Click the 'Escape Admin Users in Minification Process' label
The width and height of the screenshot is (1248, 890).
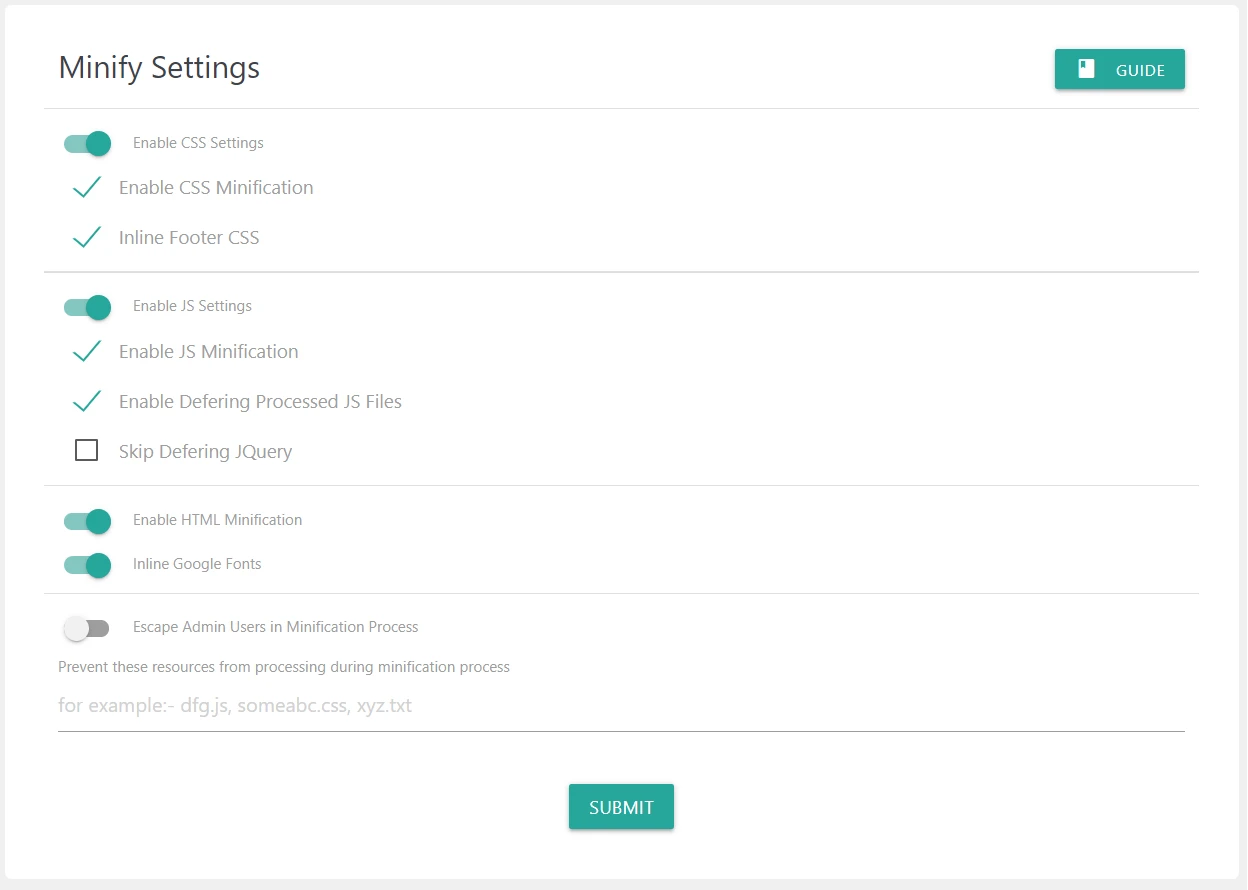point(275,627)
